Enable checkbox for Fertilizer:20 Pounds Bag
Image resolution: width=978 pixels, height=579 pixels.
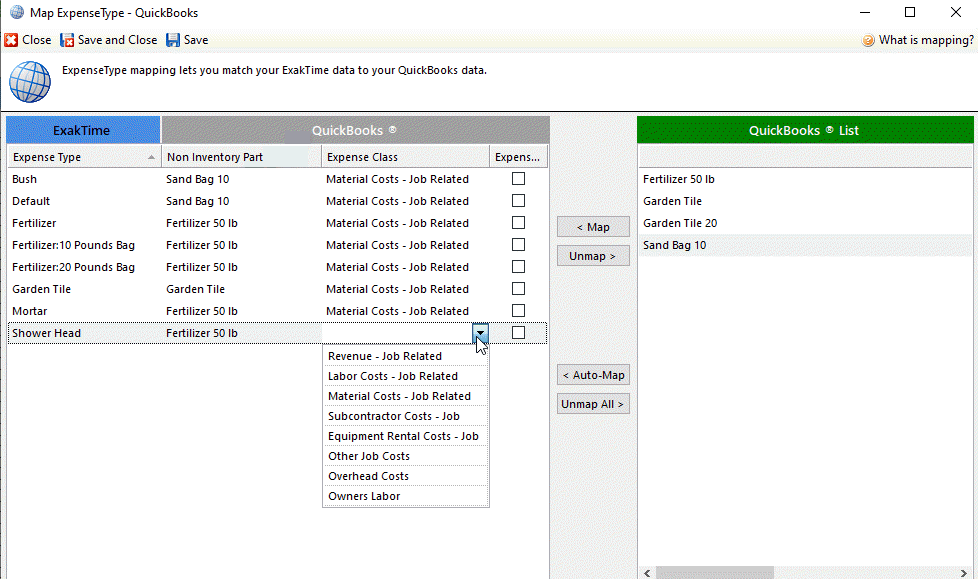point(518,267)
